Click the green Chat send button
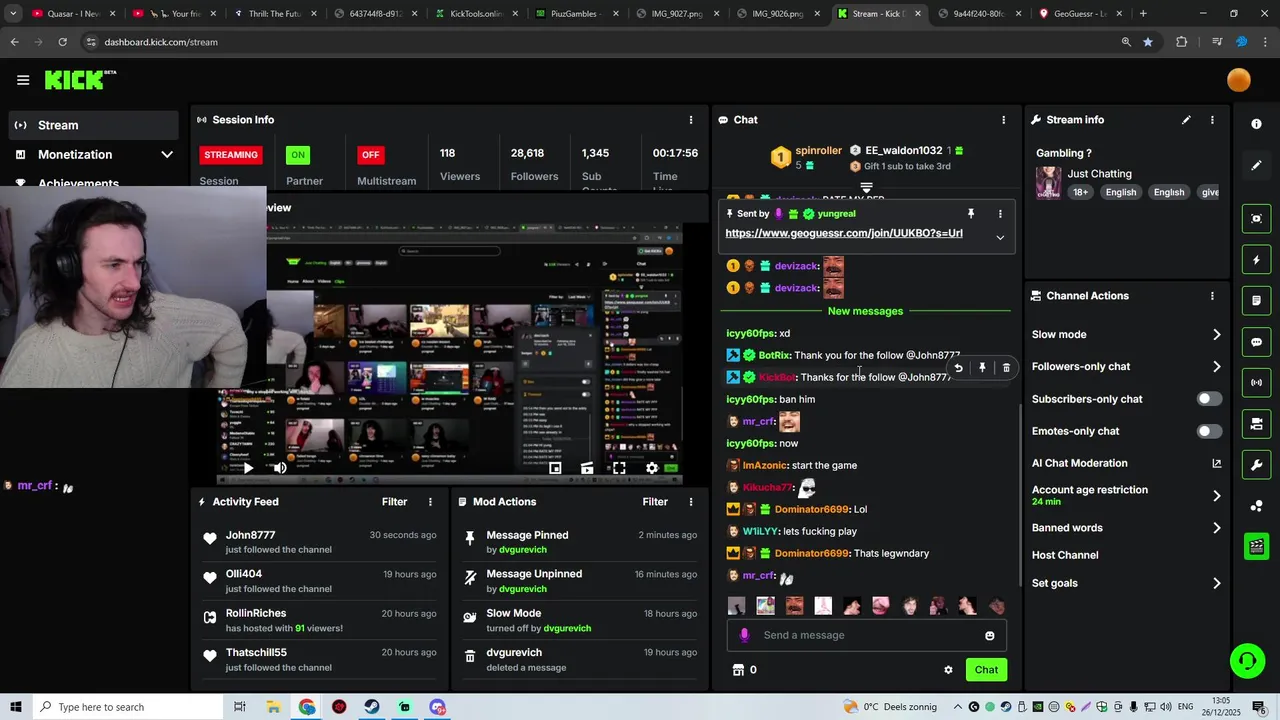Screen dimensions: 1280x720 pos(986,670)
